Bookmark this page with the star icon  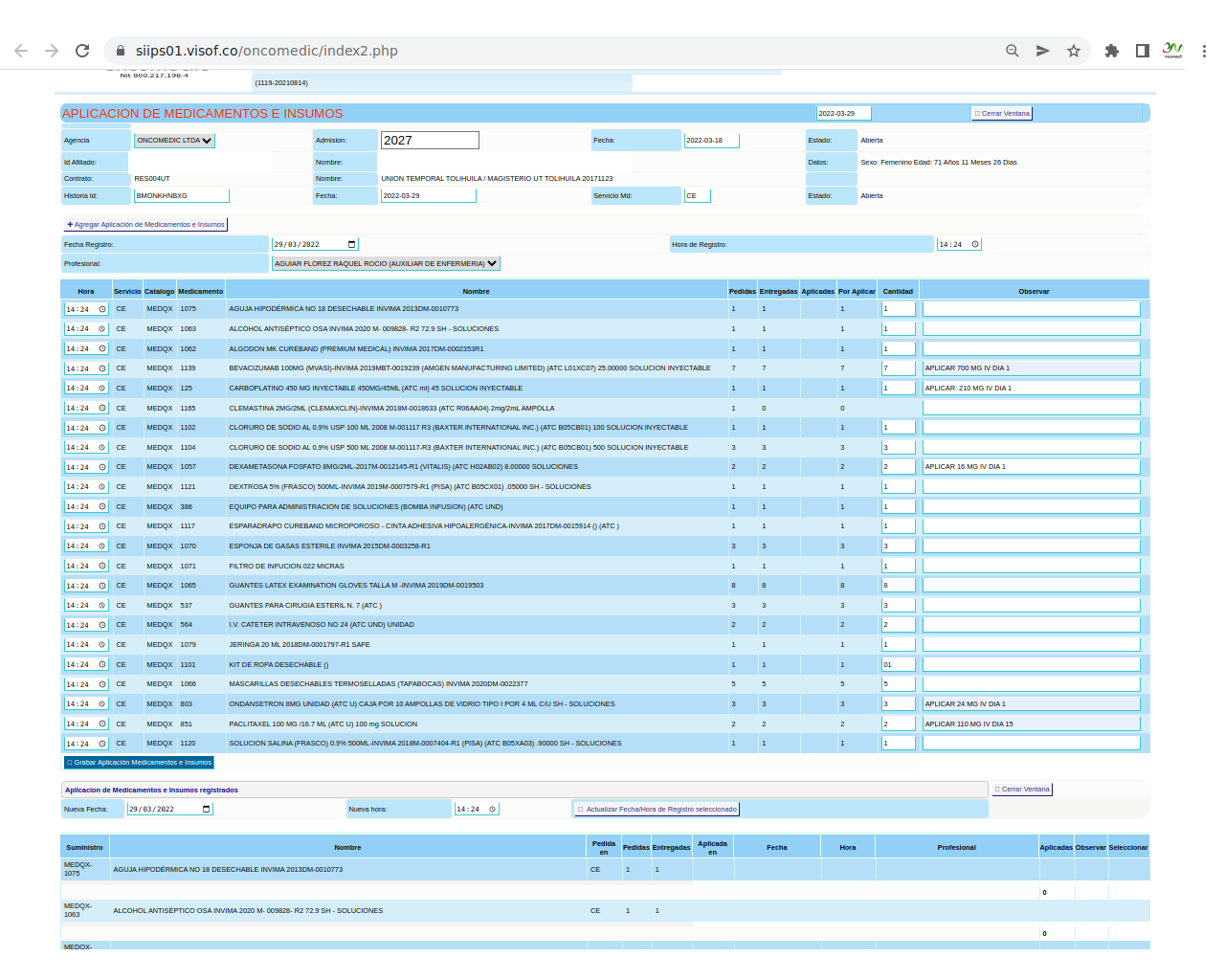tap(1074, 51)
